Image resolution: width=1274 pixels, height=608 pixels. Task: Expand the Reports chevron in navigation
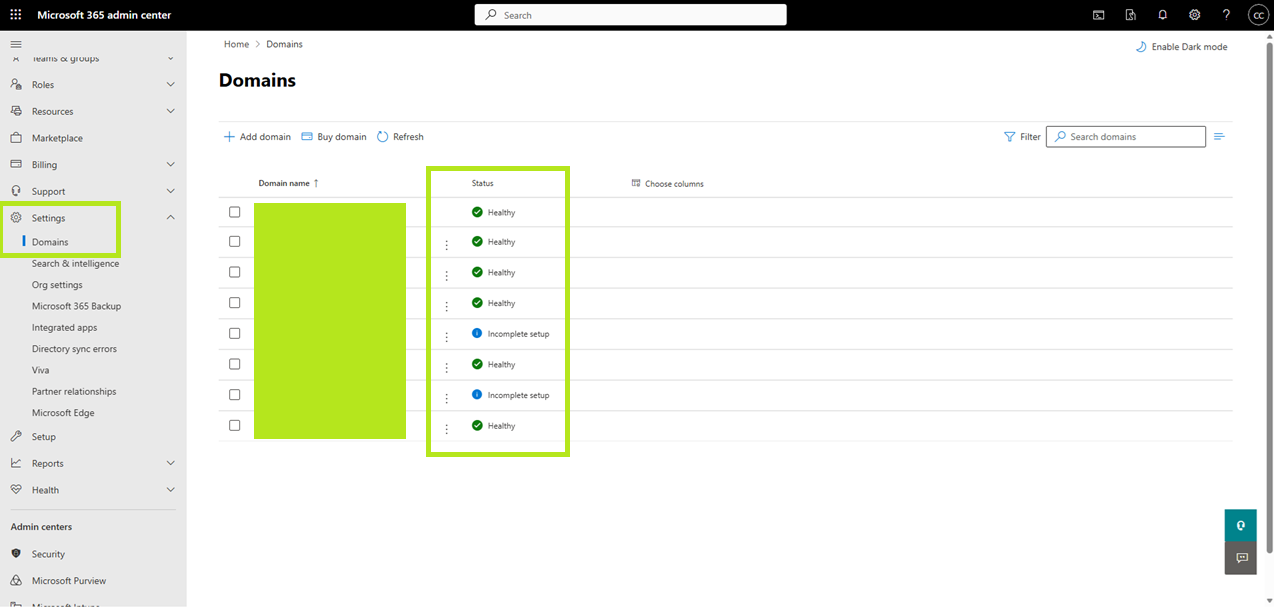click(170, 463)
